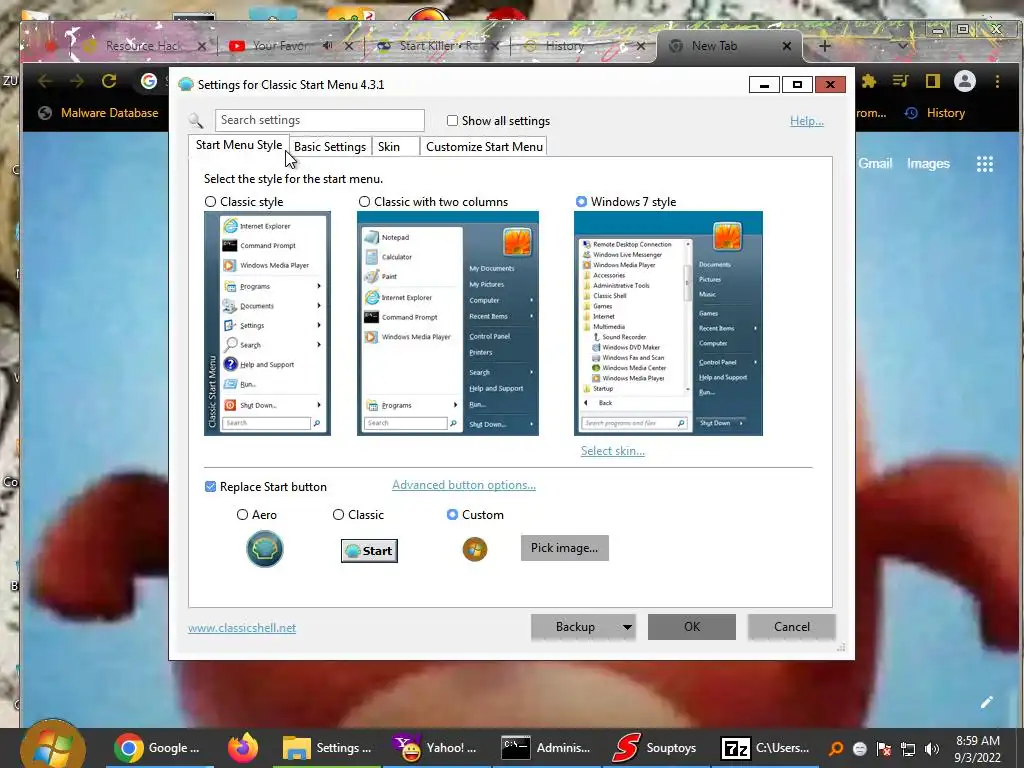Launch Firefox from the taskbar
Image resolution: width=1024 pixels, height=768 pixels.
[x=243, y=748]
